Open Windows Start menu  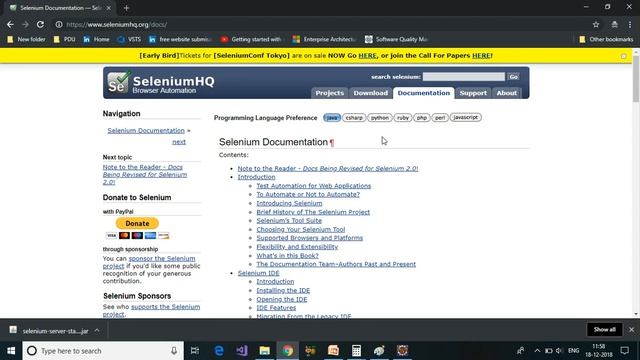11,351
